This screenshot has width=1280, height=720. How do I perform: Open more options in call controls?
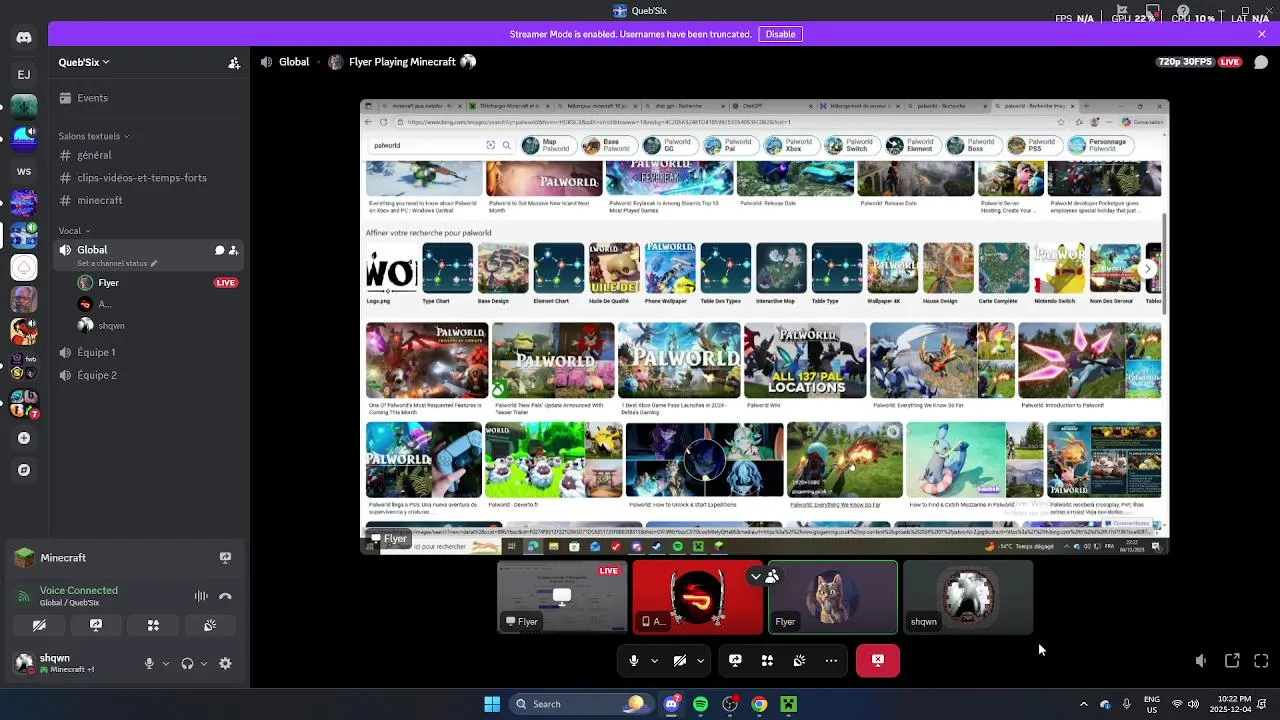pyautogui.click(x=831, y=660)
